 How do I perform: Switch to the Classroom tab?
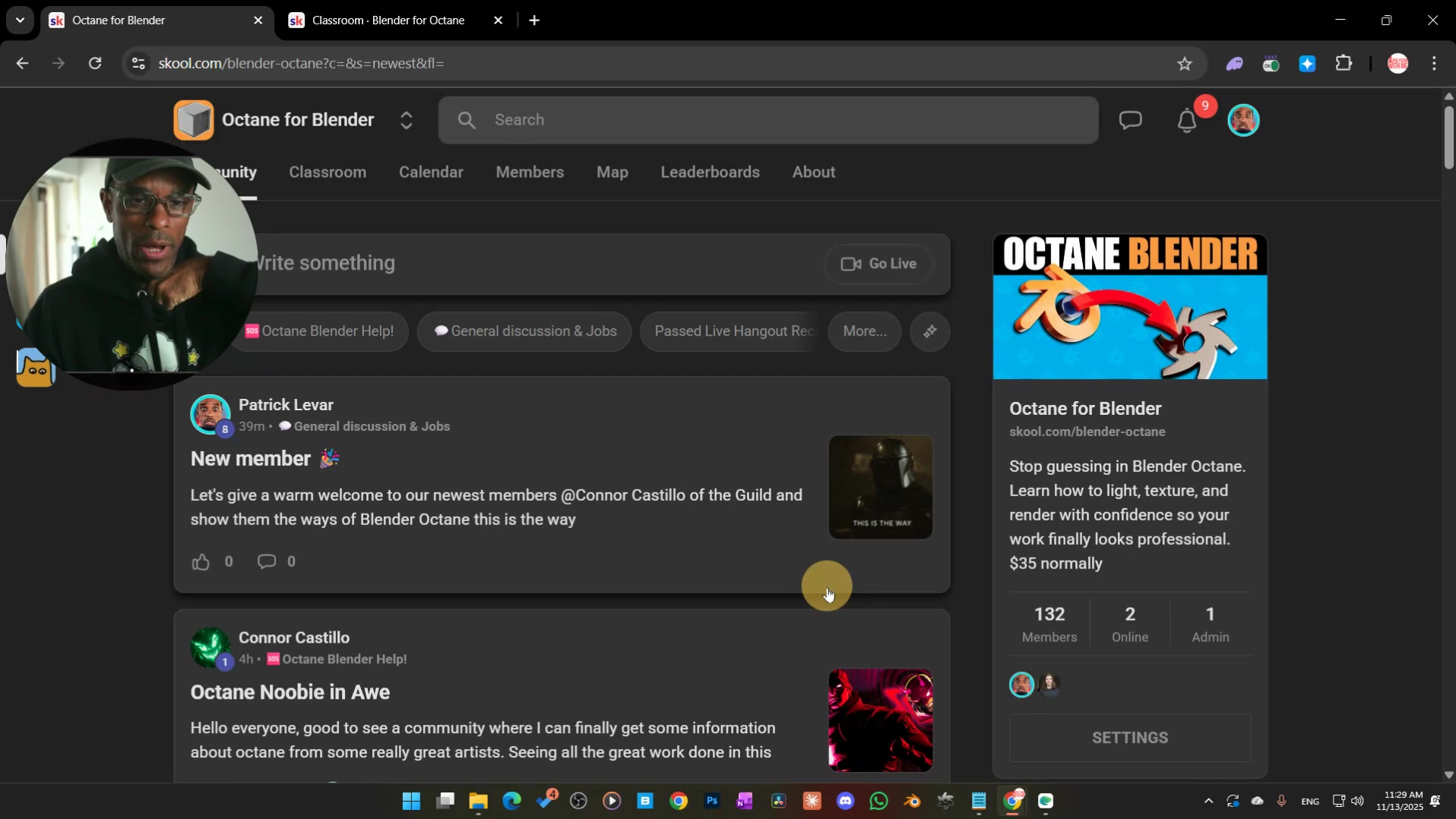pyautogui.click(x=328, y=172)
